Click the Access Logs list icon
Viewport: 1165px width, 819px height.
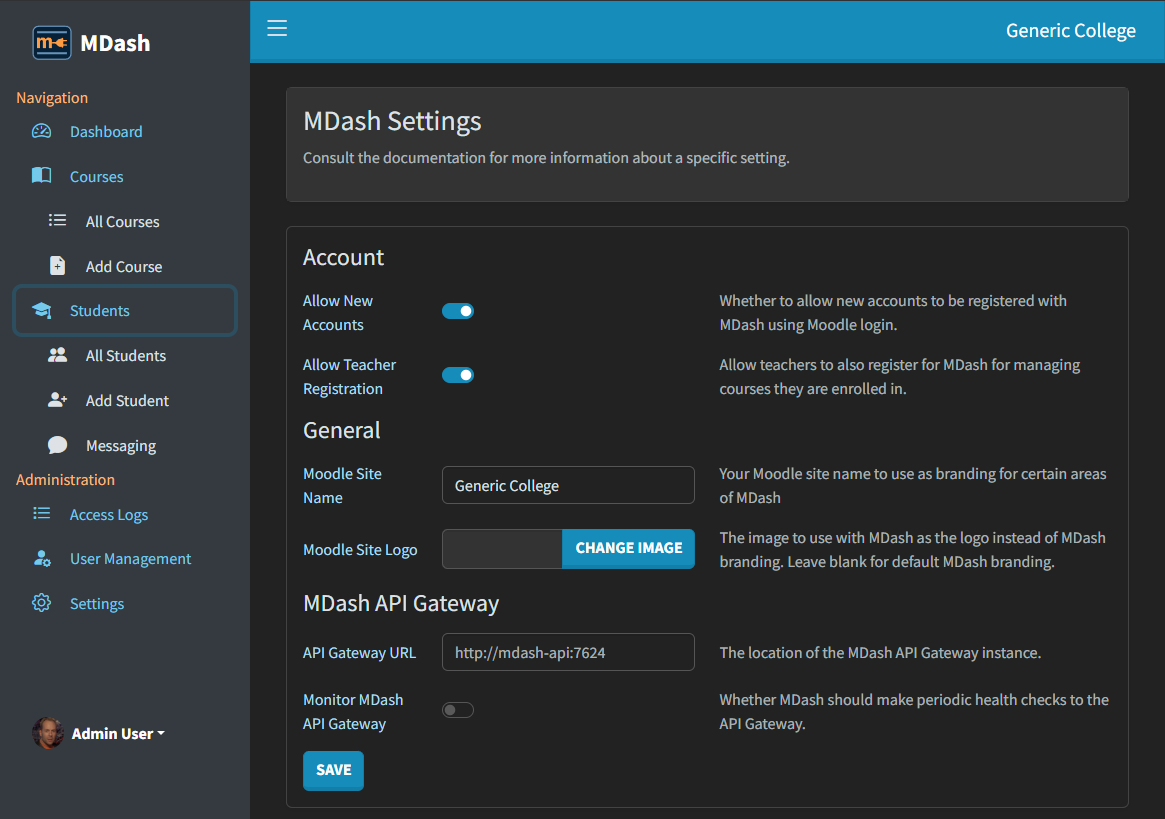(x=42, y=514)
